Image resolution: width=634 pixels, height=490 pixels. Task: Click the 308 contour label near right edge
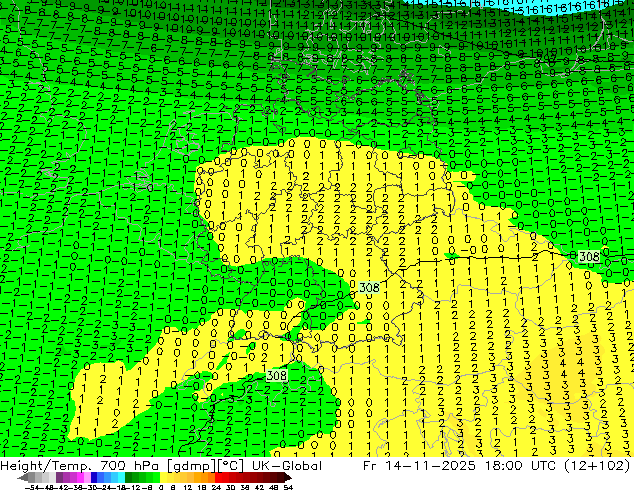click(x=589, y=256)
